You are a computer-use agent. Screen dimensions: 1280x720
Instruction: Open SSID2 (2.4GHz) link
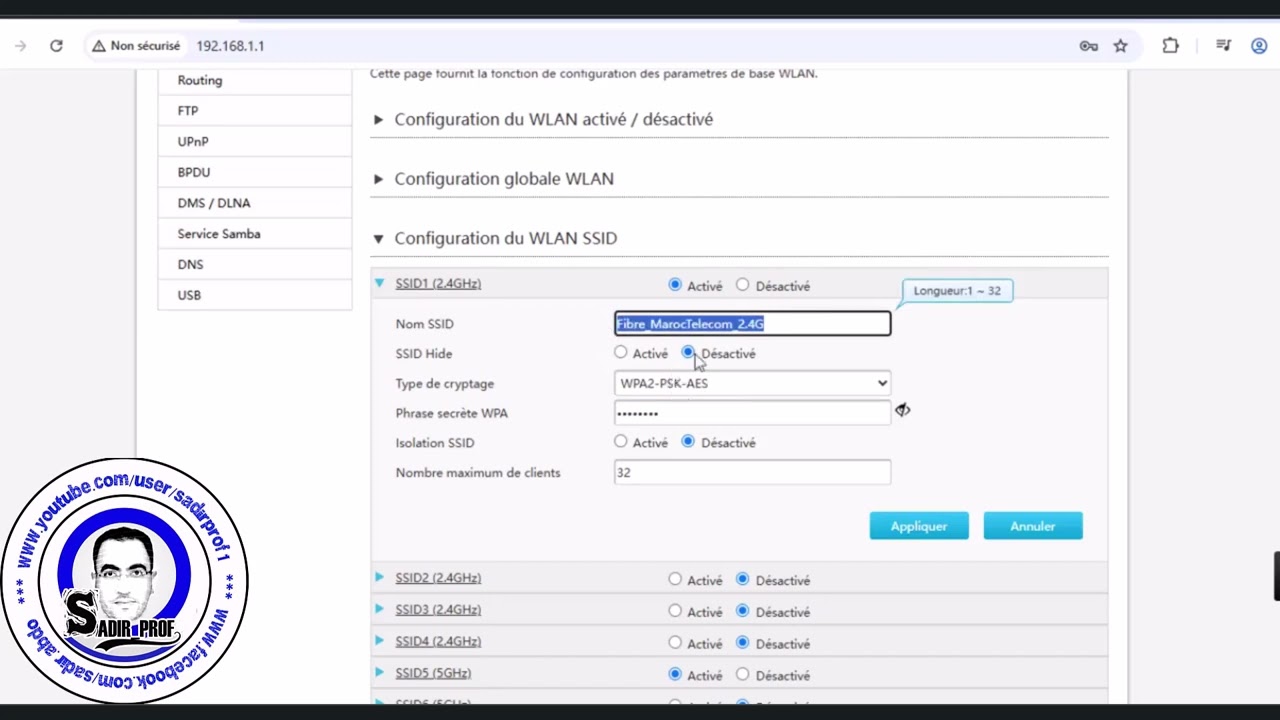pos(438,578)
